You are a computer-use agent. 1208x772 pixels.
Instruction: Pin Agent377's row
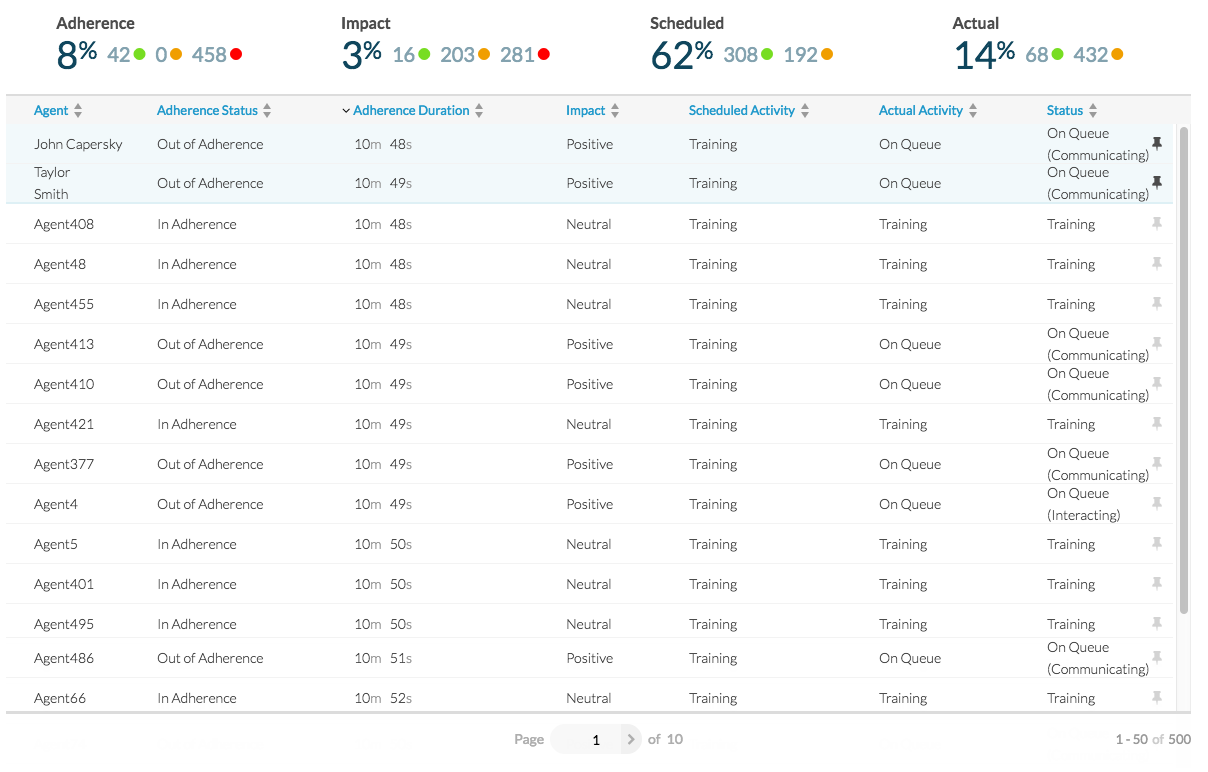pyautogui.click(x=1157, y=463)
